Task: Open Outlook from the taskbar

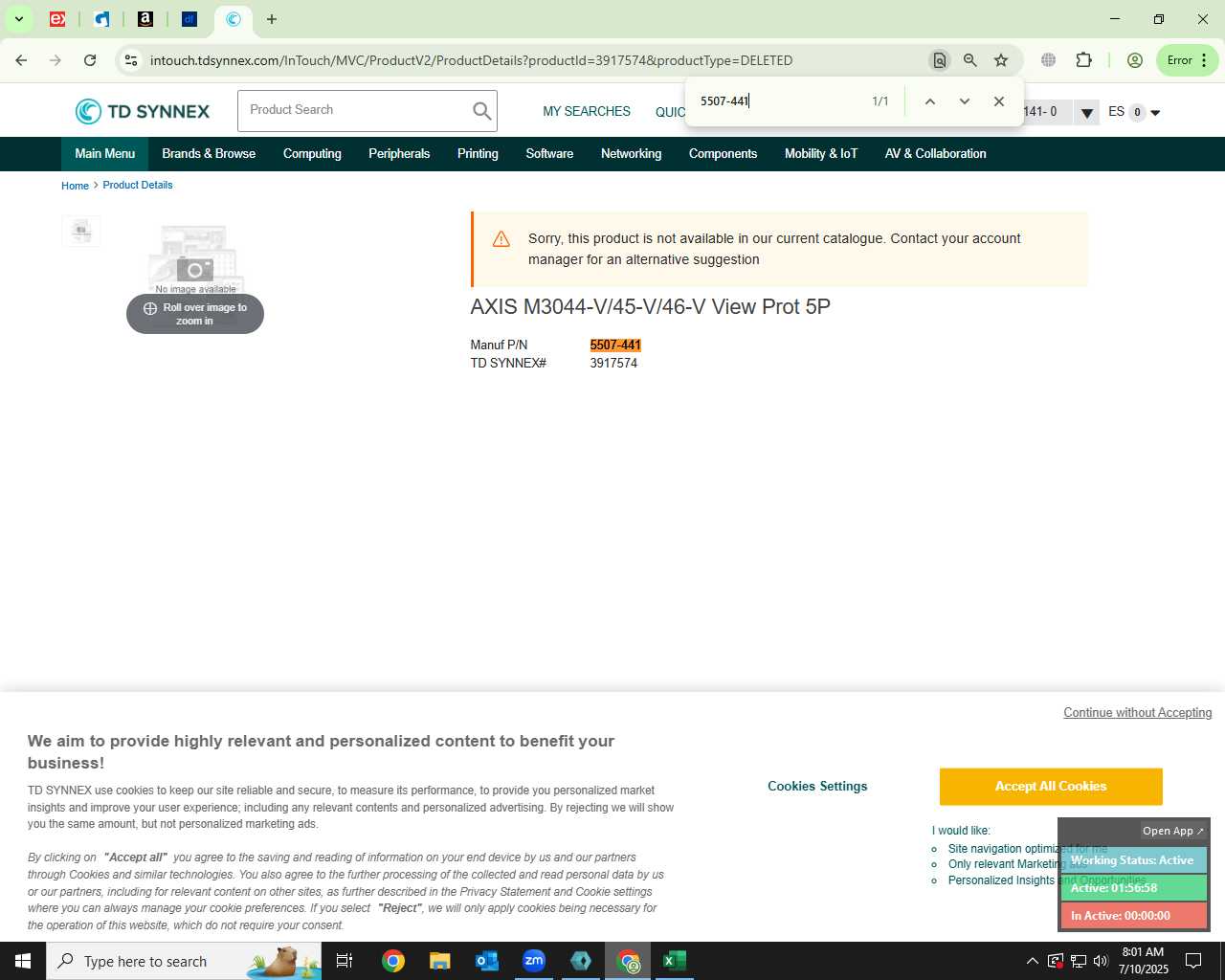Action: [487, 961]
